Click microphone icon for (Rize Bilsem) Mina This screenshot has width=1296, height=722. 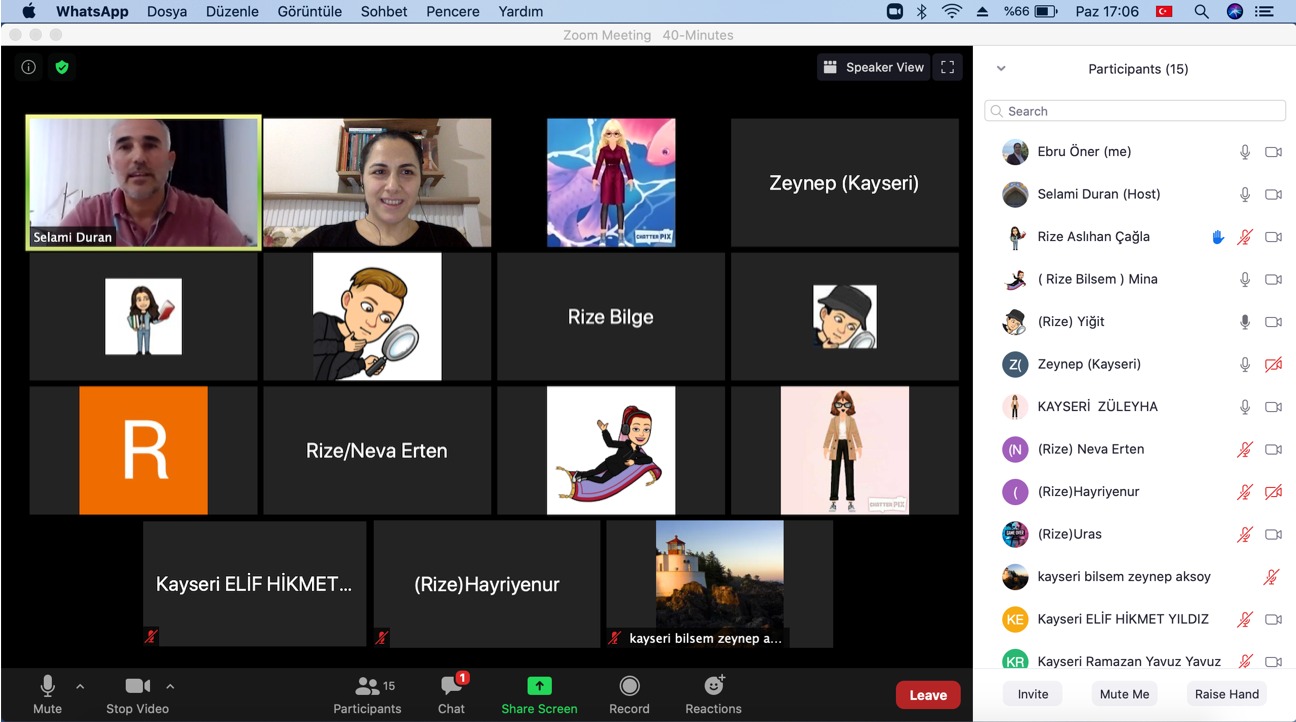click(1245, 279)
